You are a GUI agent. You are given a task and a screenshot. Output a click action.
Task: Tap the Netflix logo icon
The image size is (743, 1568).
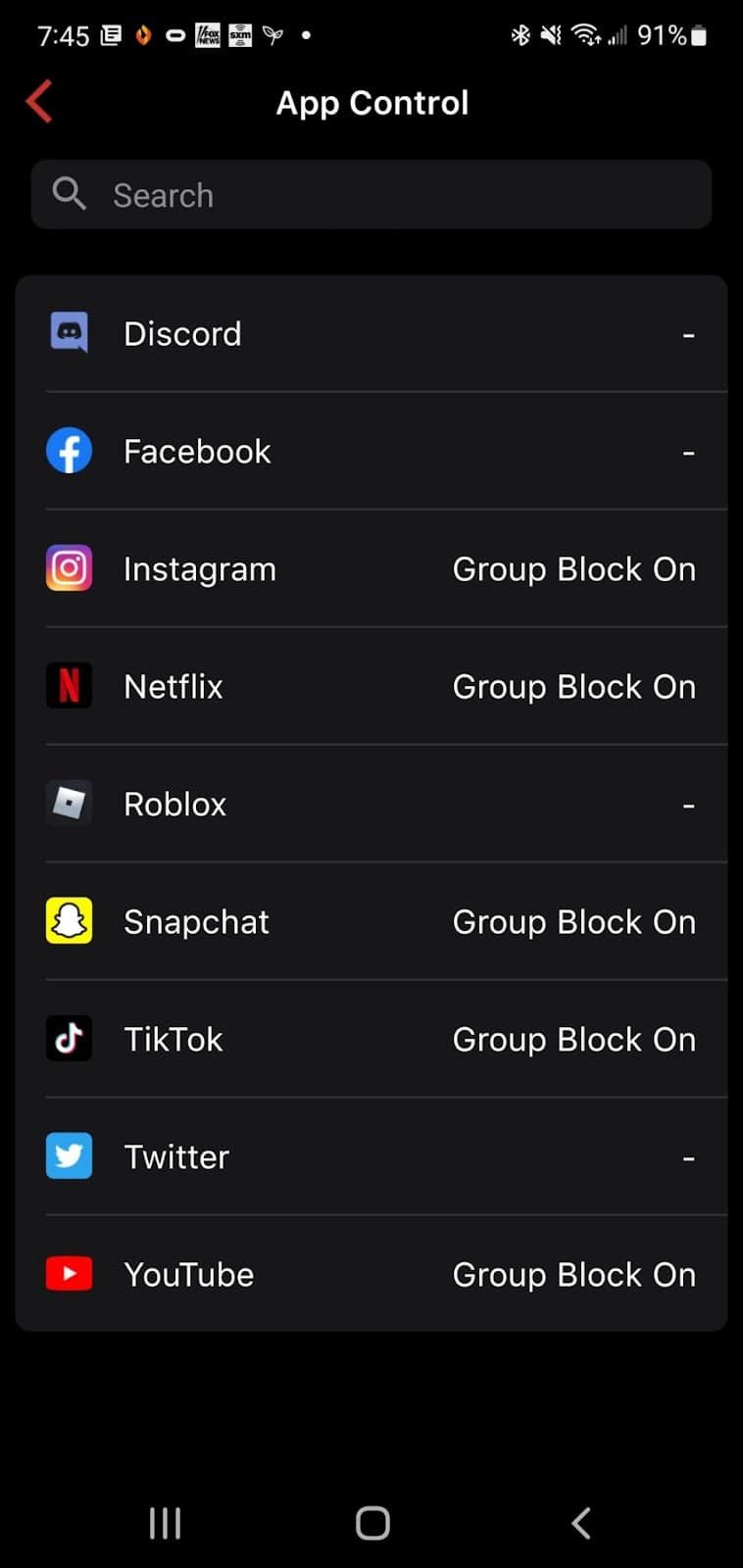(69, 686)
